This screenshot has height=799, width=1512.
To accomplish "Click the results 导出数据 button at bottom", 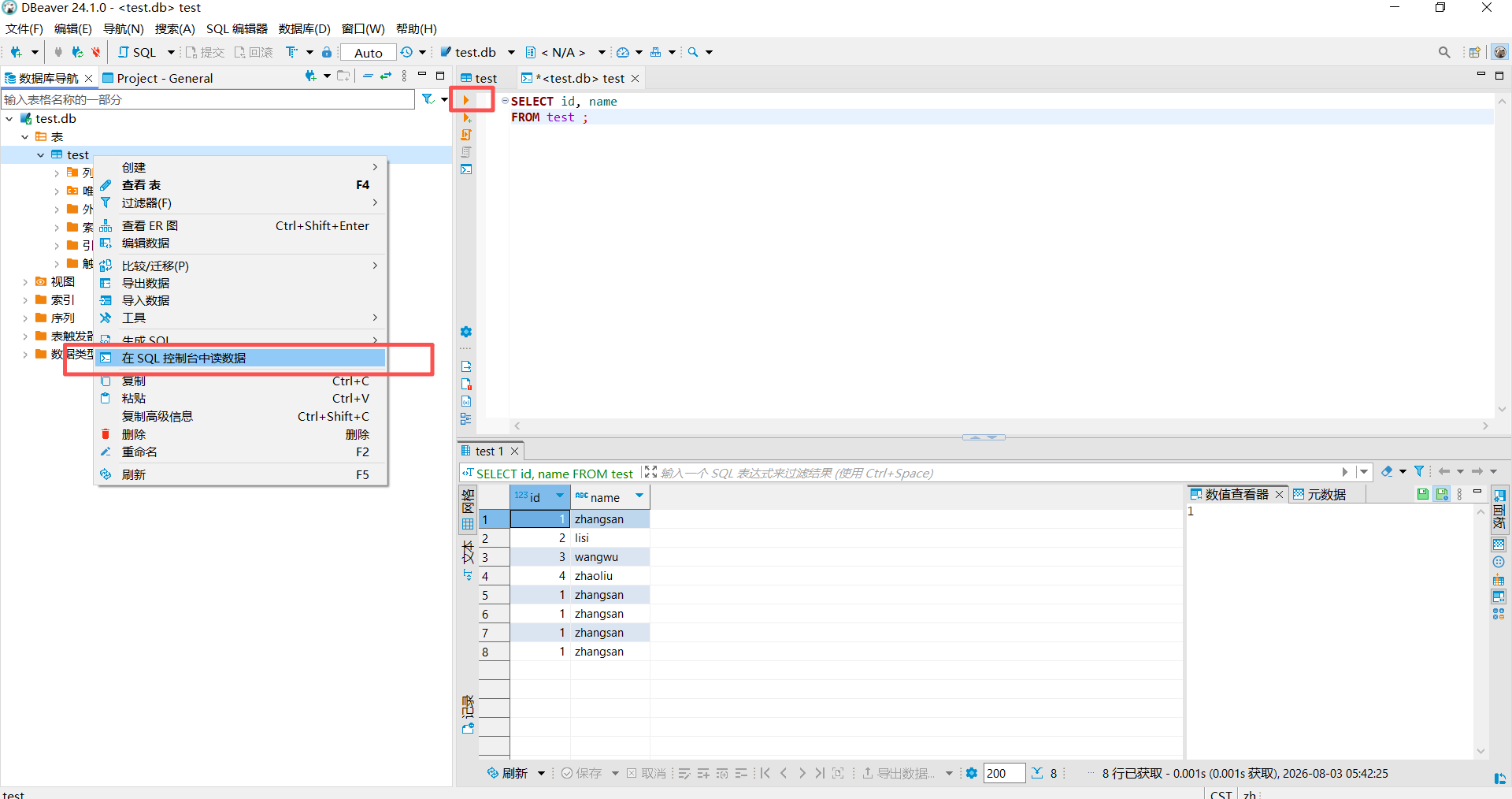I will (899, 773).
